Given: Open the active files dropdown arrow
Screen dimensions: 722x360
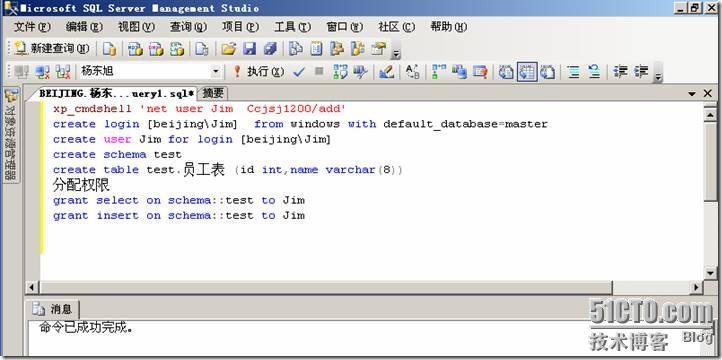Looking at the screenshot, I should click(x=692, y=94).
